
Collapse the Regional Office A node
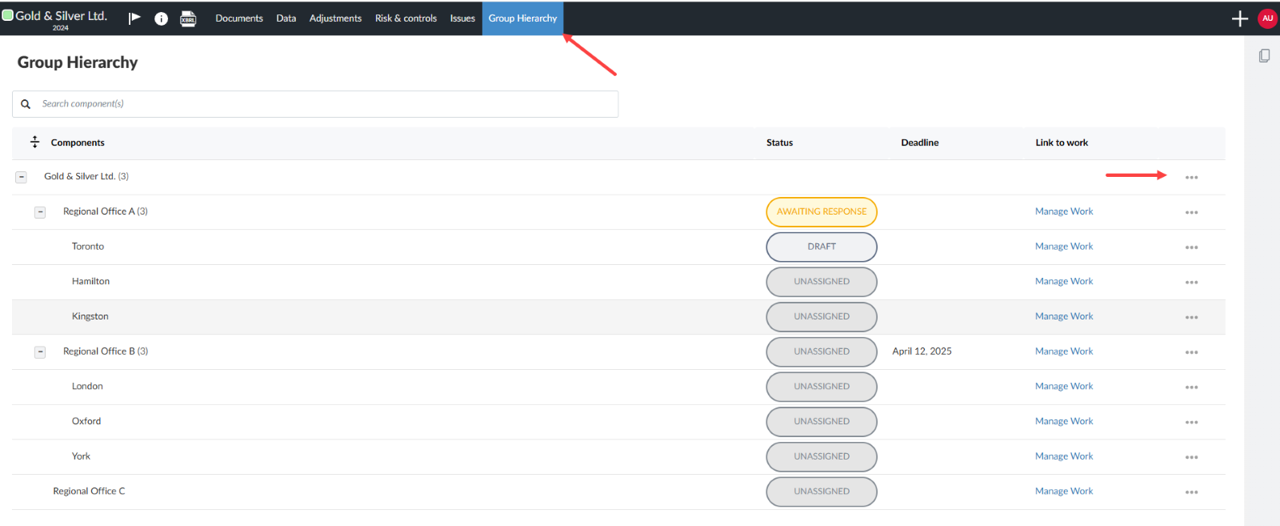[40, 212]
